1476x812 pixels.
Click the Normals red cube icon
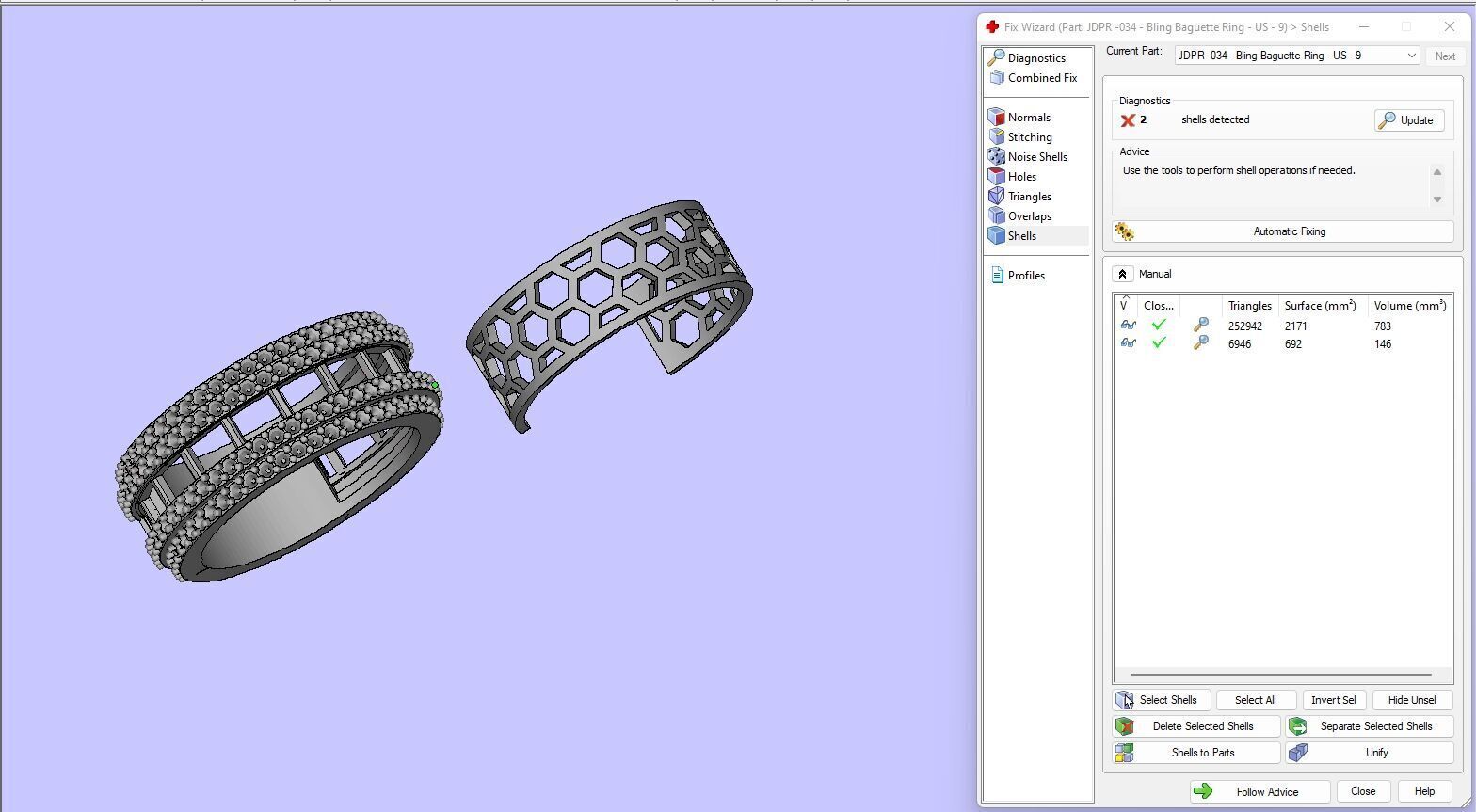coord(997,118)
